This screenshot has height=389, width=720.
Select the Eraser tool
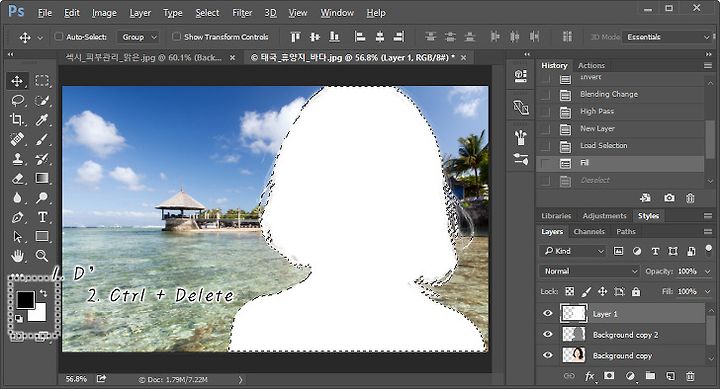(x=17, y=178)
